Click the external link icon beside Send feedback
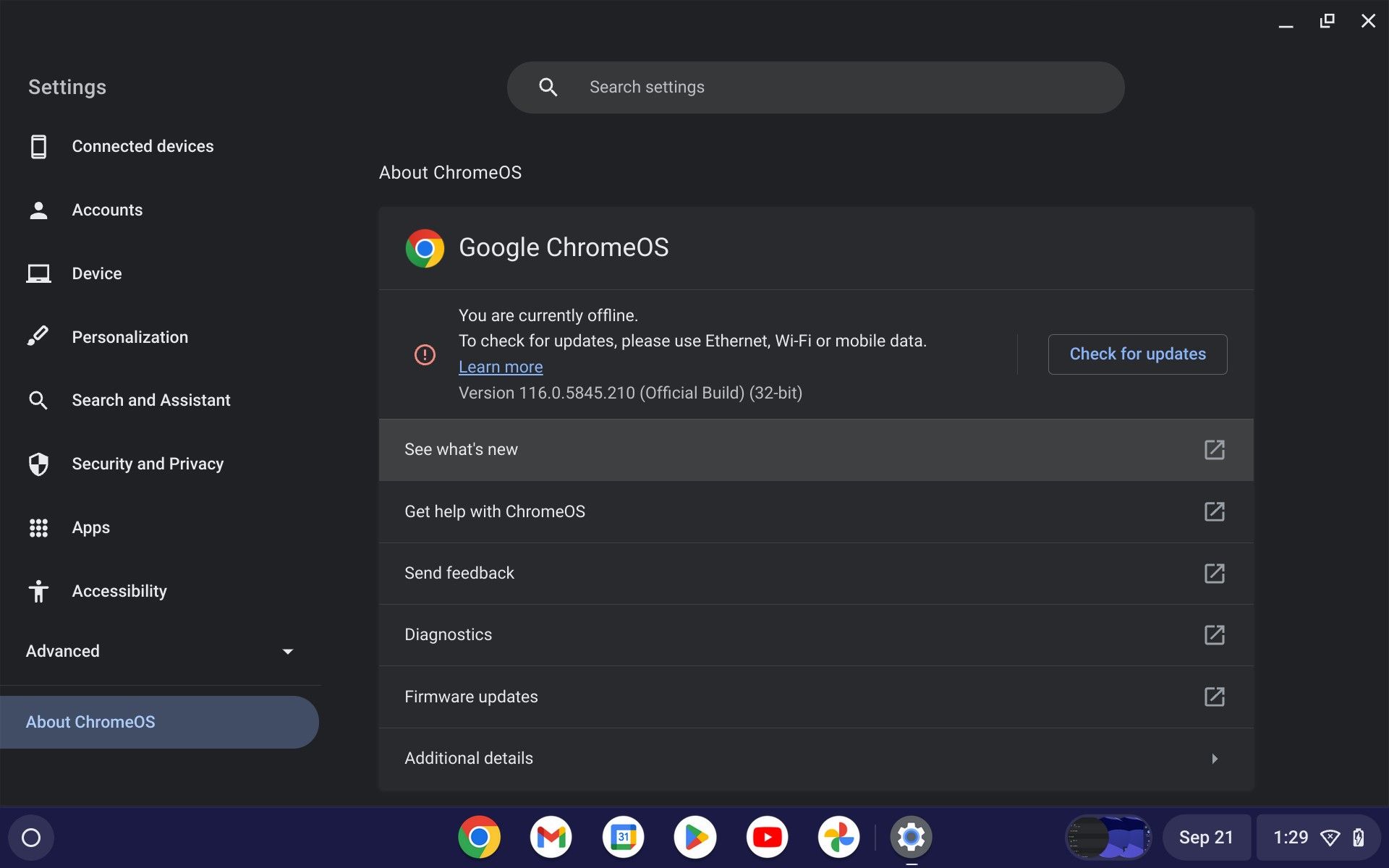This screenshot has height=868, width=1389. click(1215, 573)
